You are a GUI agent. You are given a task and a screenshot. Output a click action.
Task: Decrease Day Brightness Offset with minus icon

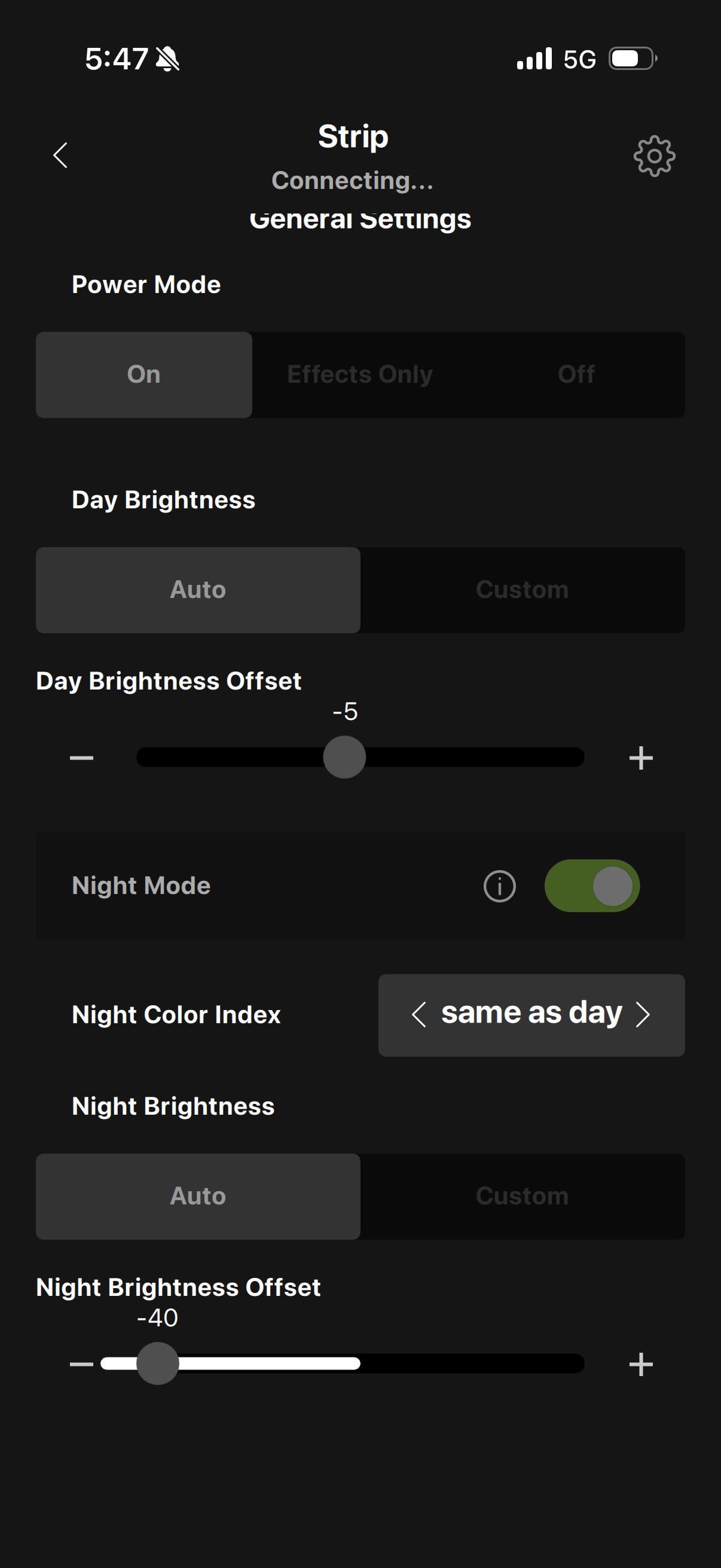[x=81, y=758]
